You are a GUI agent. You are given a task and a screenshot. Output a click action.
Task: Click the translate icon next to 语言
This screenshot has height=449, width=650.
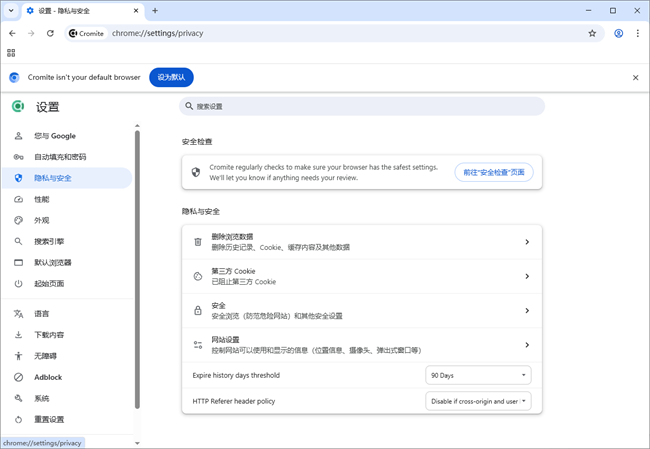coord(18,314)
